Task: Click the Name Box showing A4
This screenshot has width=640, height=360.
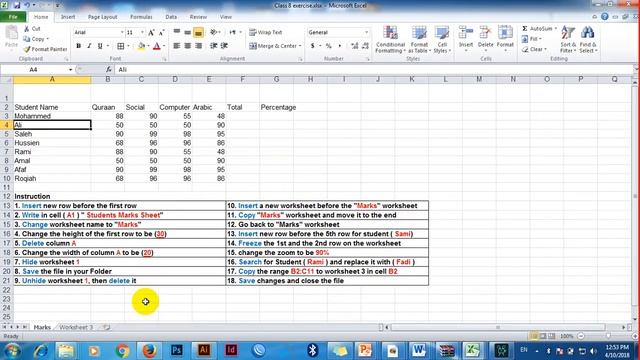Action: coord(33,69)
